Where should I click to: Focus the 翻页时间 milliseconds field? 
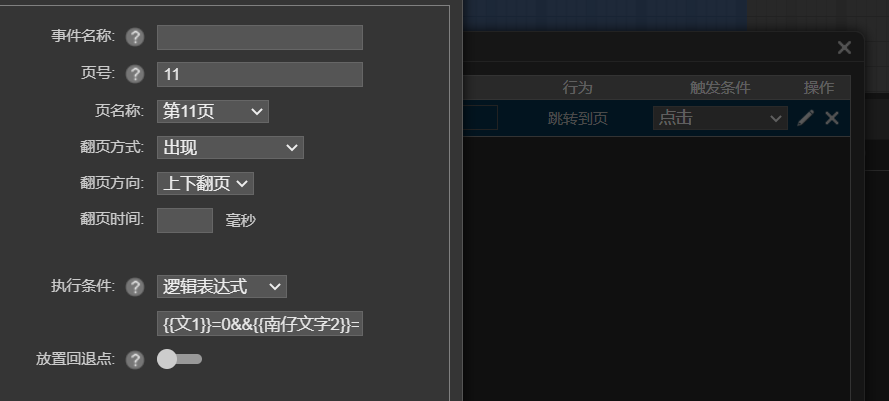coord(185,220)
